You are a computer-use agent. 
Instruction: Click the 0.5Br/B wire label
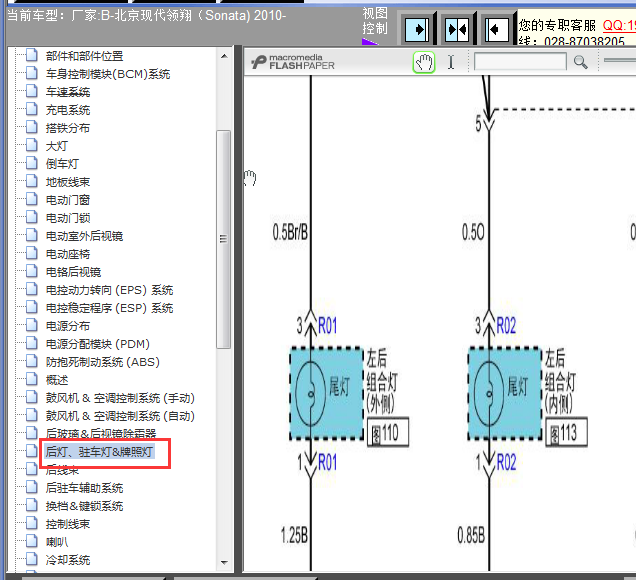pyautogui.click(x=290, y=233)
